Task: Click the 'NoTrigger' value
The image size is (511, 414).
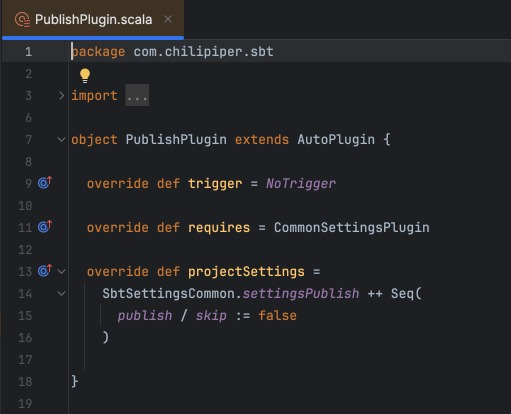Action: click(x=301, y=184)
